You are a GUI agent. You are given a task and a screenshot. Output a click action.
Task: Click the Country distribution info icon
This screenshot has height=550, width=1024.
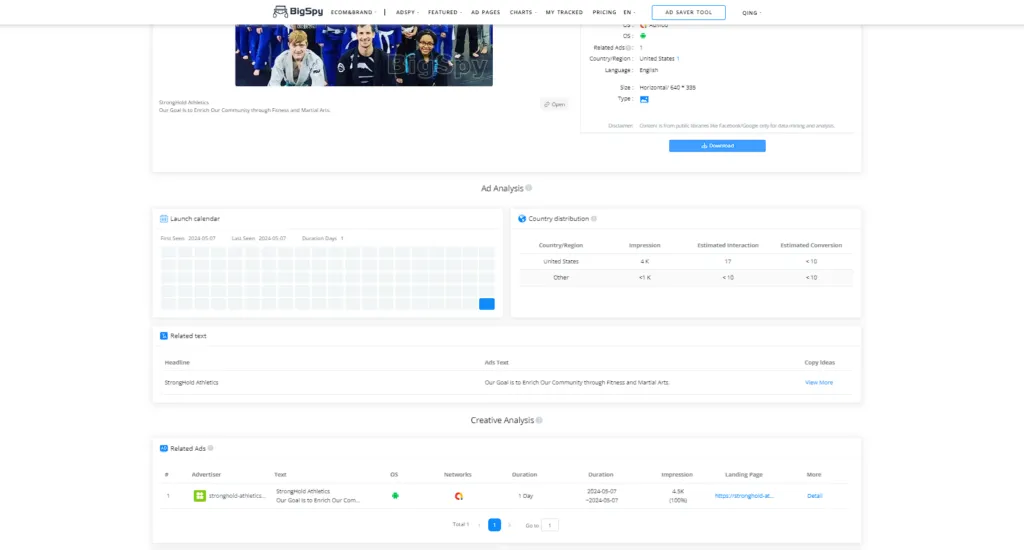pyautogui.click(x=594, y=218)
